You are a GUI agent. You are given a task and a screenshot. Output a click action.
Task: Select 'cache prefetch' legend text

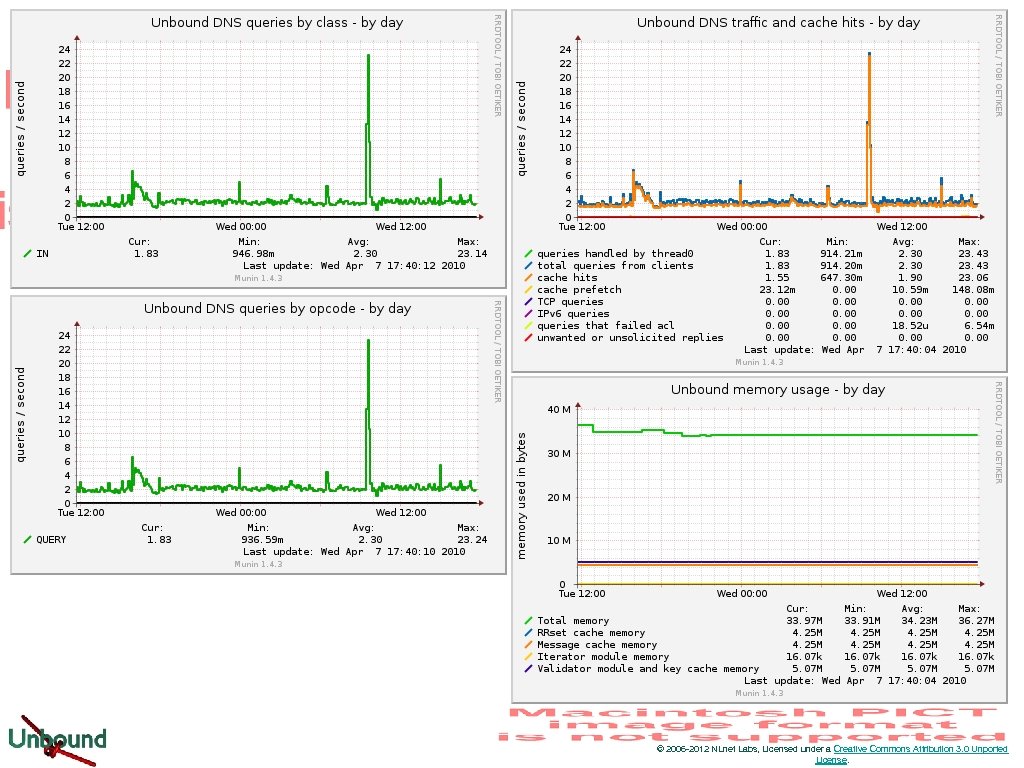click(x=579, y=289)
